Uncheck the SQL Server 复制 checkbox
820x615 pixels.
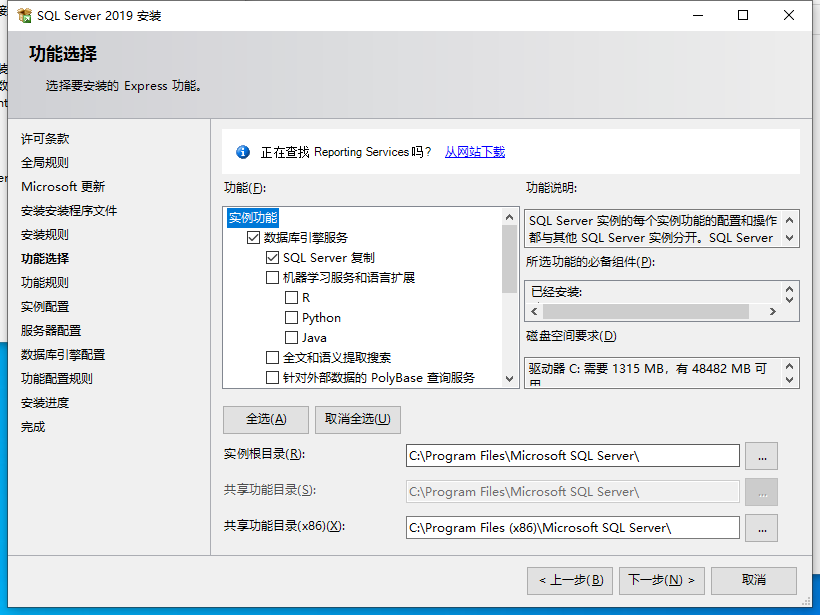tap(272, 258)
